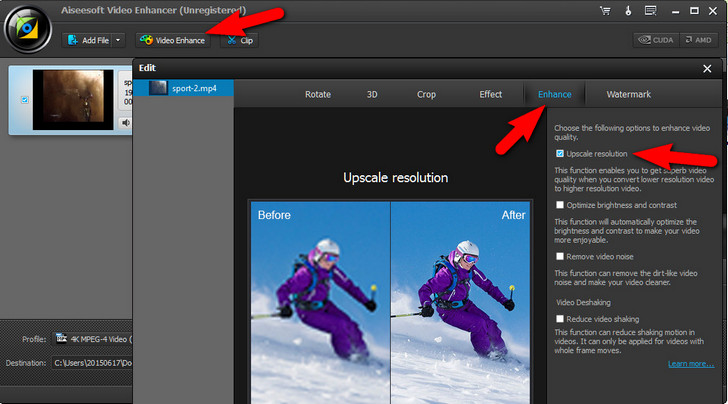Open the Learn more link
Screen dimensions: 728x404
(691, 364)
